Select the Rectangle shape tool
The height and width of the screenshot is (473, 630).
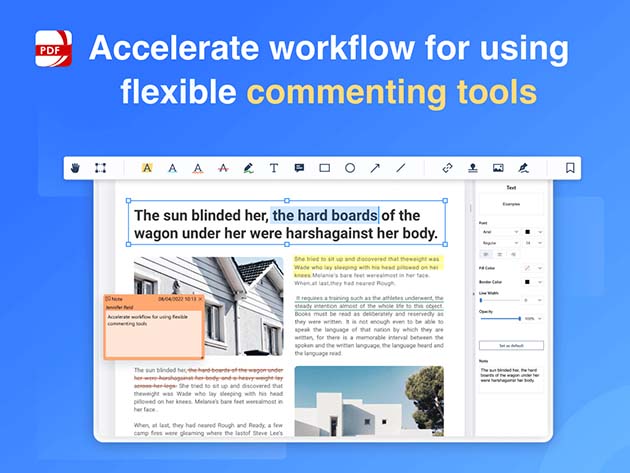click(325, 168)
